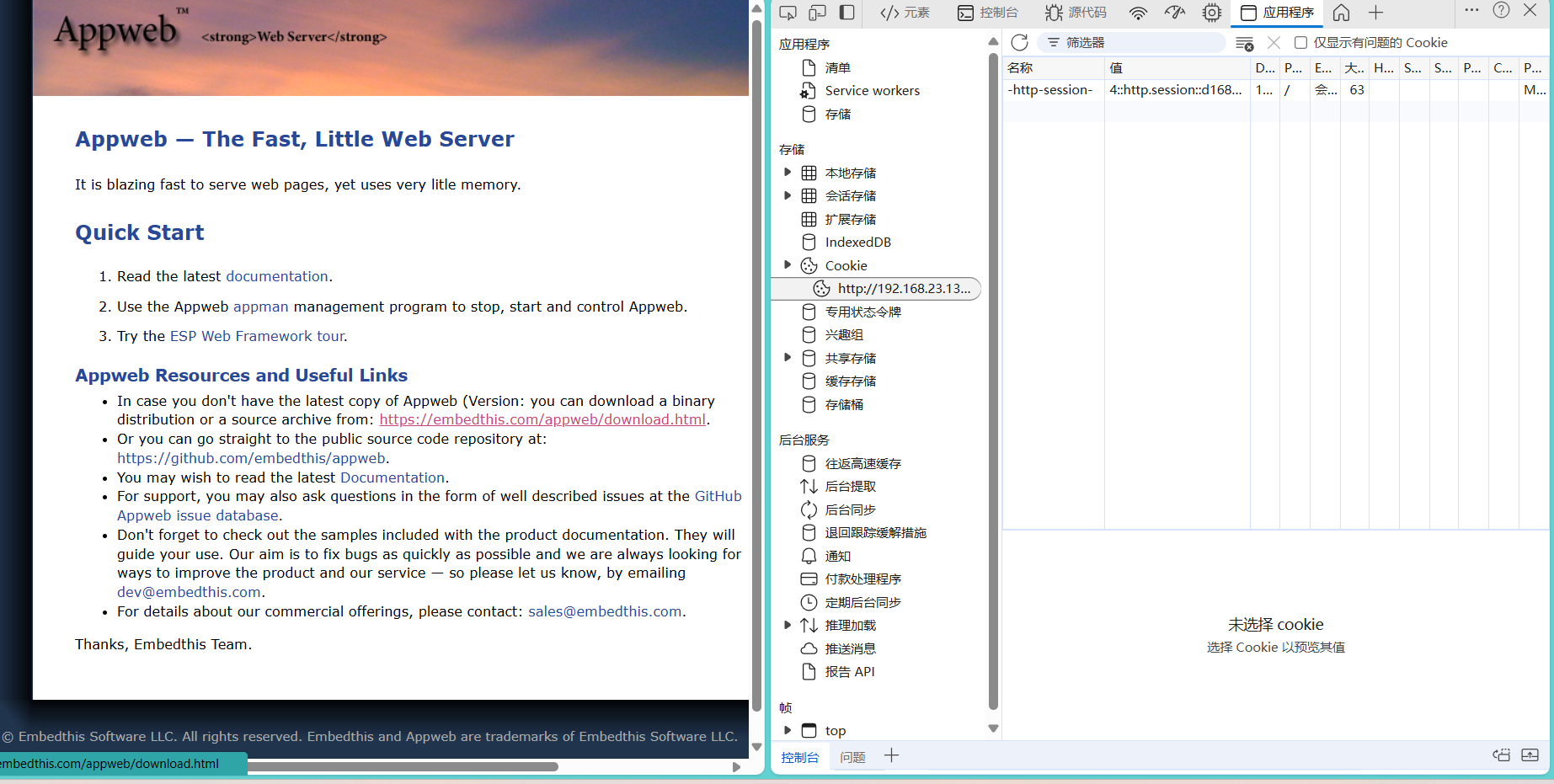Expand drawer icon at bottom right
The width and height of the screenshot is (1554, 784).
[1530, 755]
